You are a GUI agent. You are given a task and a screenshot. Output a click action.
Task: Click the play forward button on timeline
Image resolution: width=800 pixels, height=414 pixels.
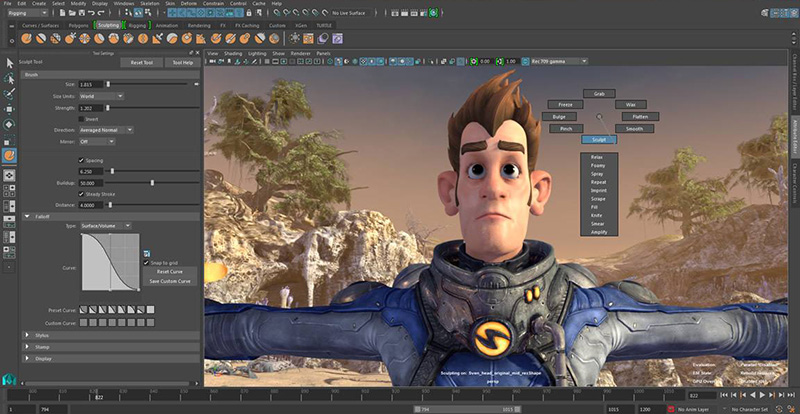pos(762,395)
